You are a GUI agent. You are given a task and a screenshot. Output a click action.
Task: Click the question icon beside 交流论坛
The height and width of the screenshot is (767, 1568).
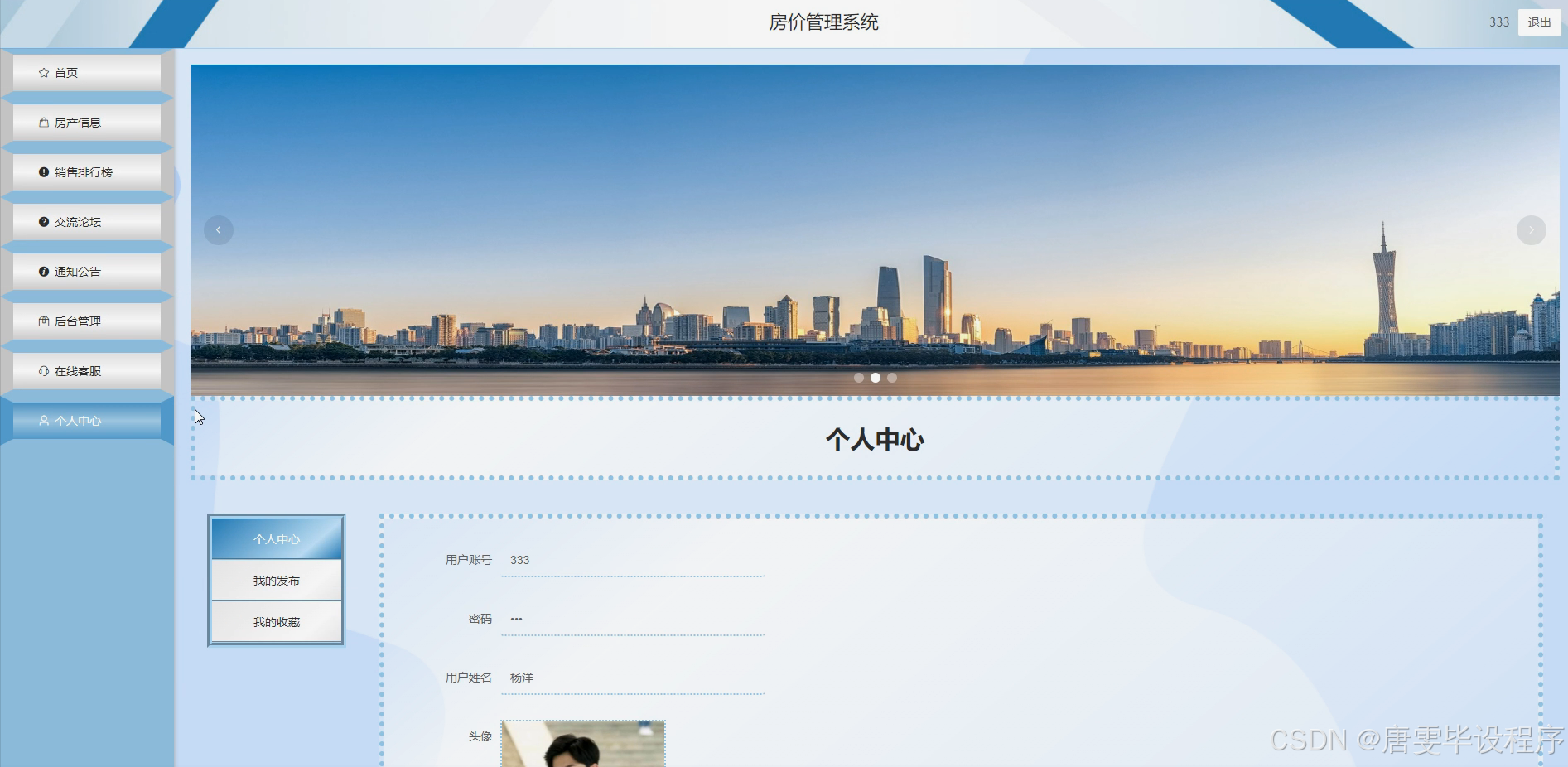tap(44, 222)
